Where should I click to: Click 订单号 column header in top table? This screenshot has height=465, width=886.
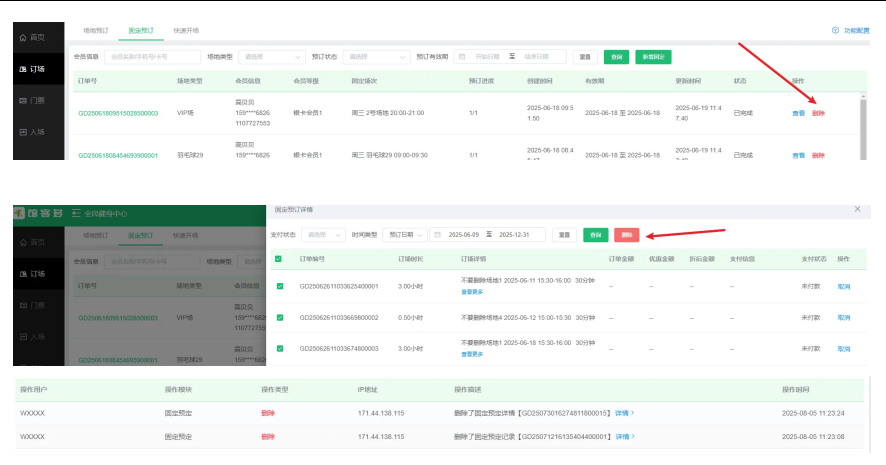tap(88, 81)
